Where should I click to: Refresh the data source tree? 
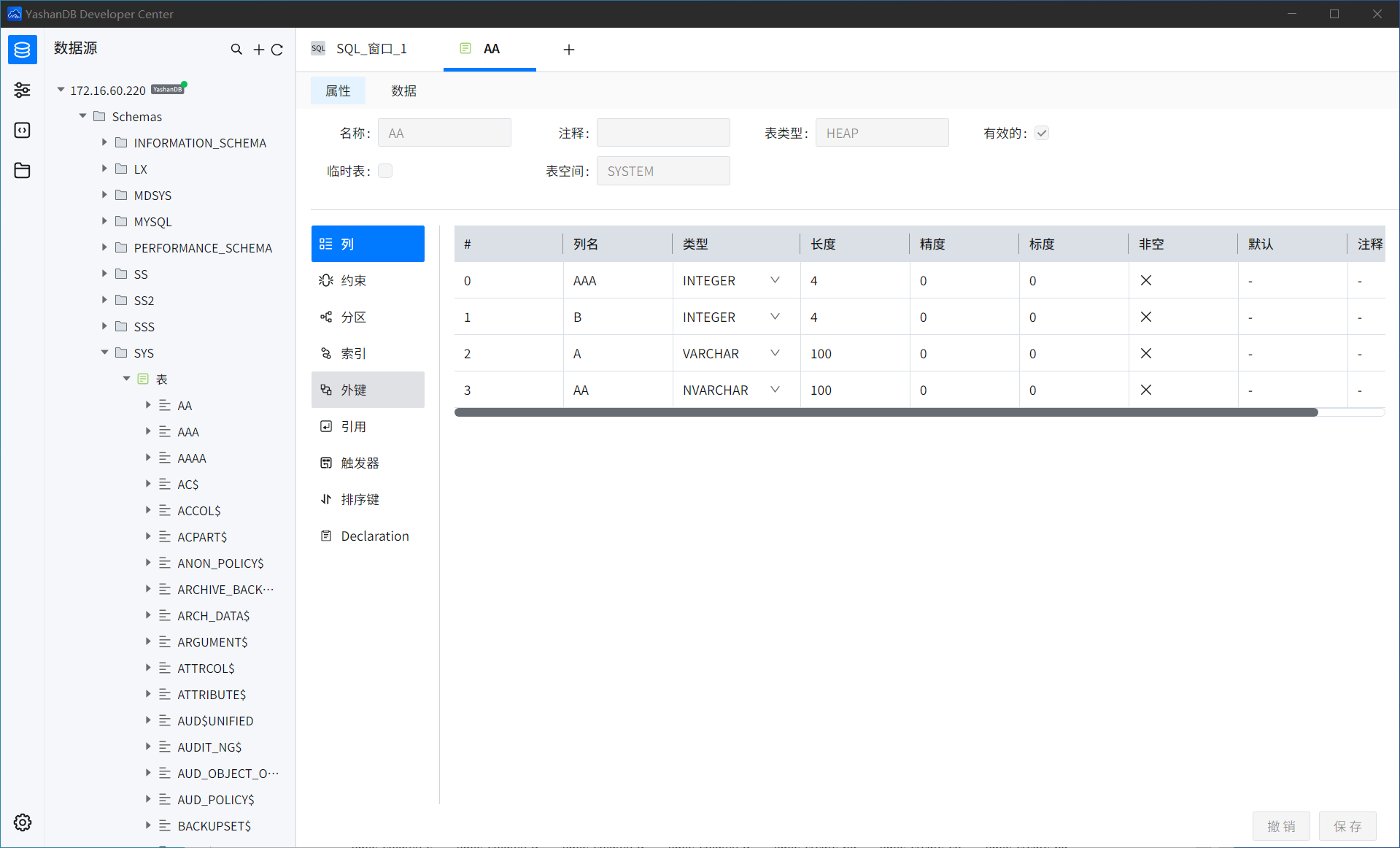point(277,50)
